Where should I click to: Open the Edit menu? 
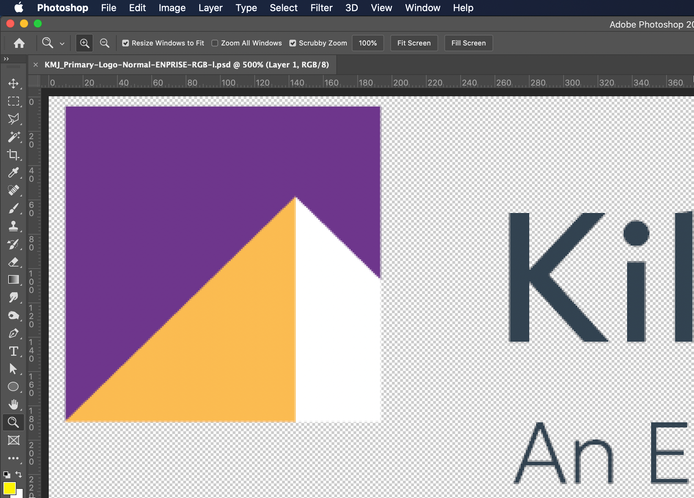click(x=137, y=8)
